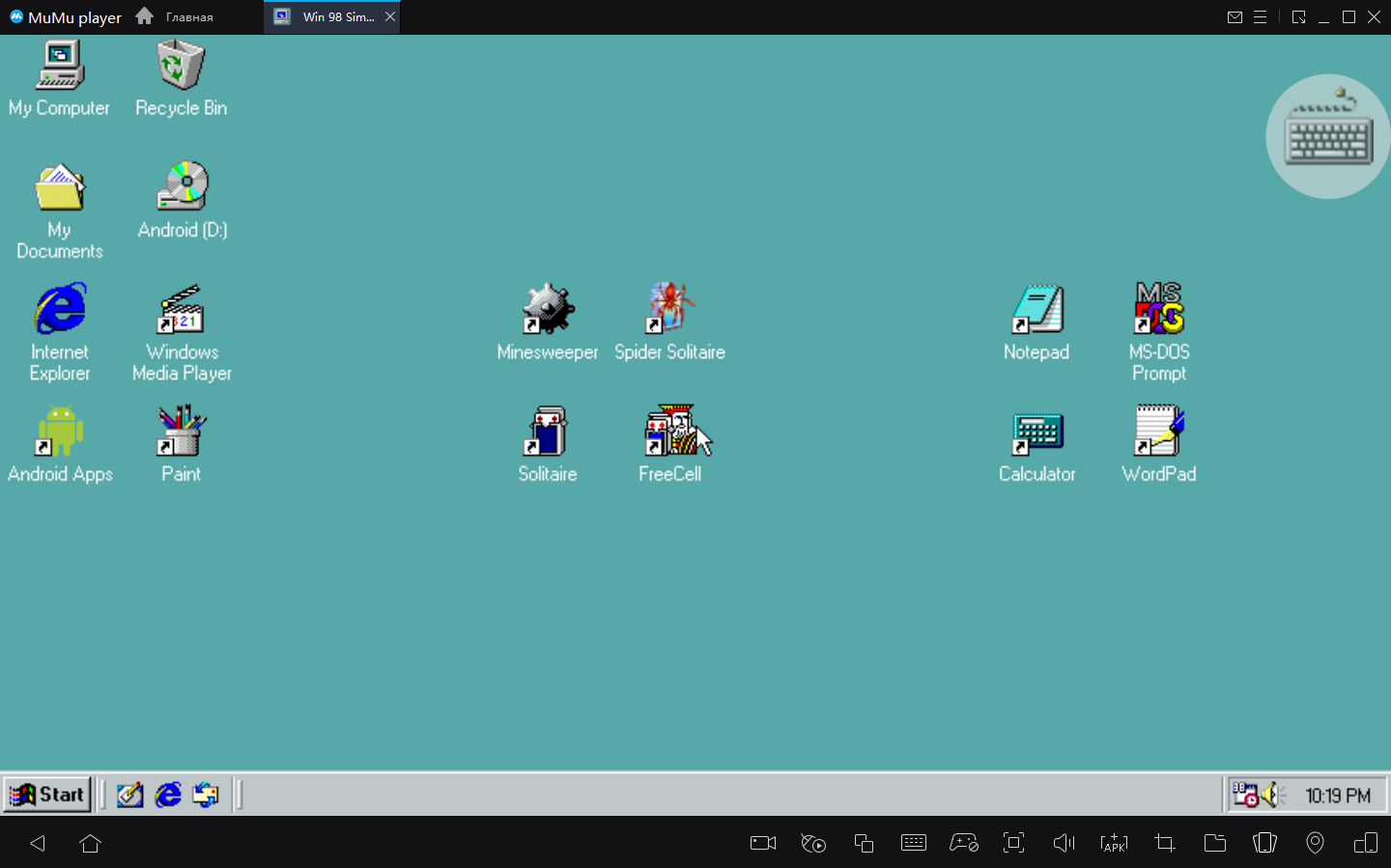Image resolution: width=1391 pixels, height=868 pixels.
Task: Close the Win 98 Sim... tab
Action: [x=390, y=16]
